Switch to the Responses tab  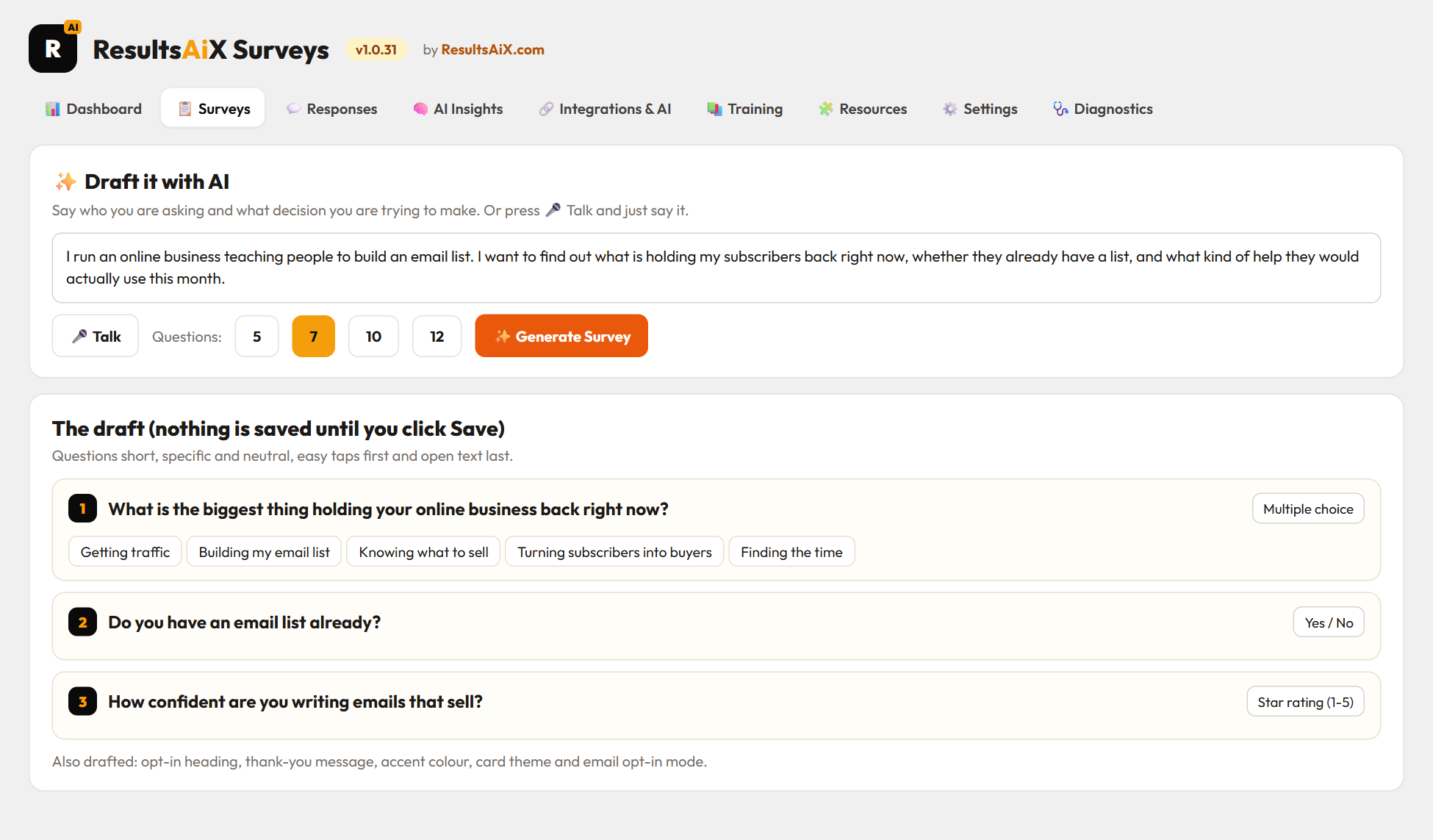point(331,109)
